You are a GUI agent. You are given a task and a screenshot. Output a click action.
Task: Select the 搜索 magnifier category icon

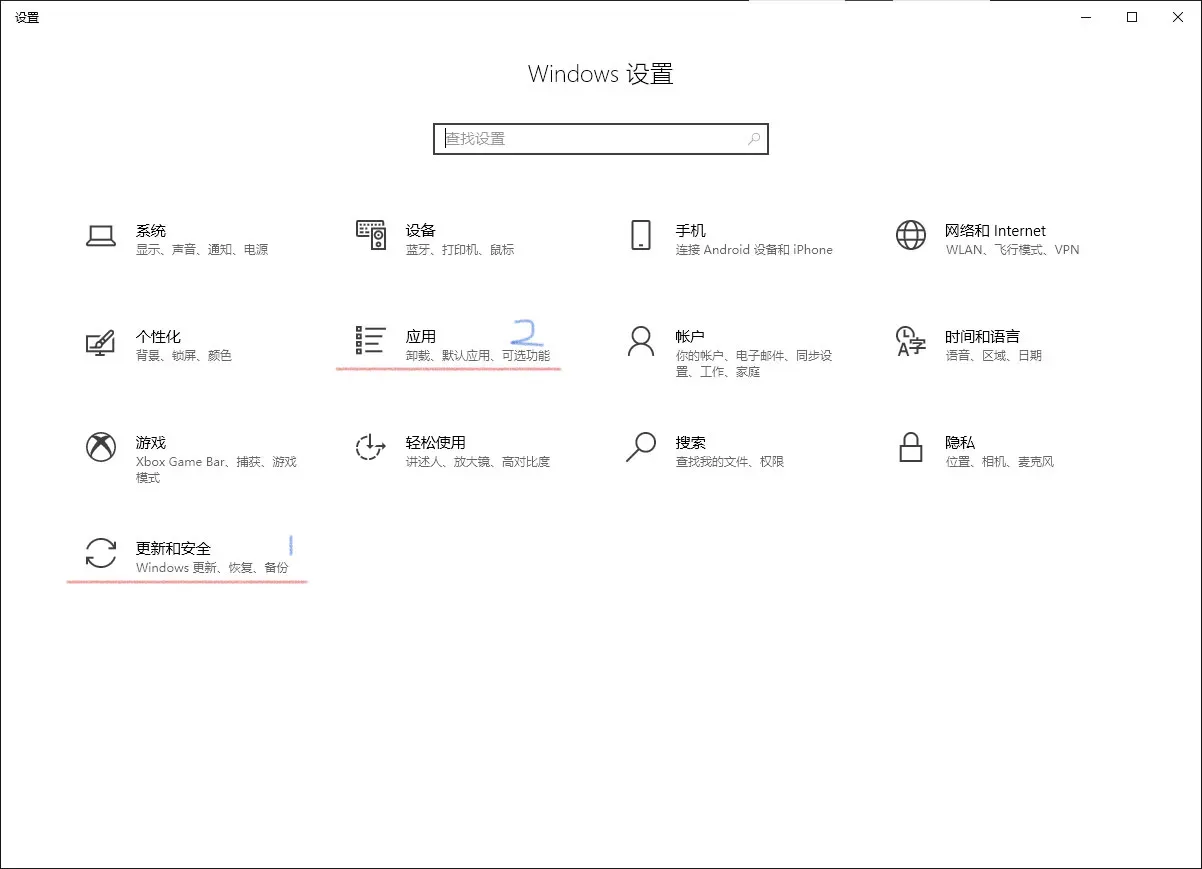tap(641, 447)
